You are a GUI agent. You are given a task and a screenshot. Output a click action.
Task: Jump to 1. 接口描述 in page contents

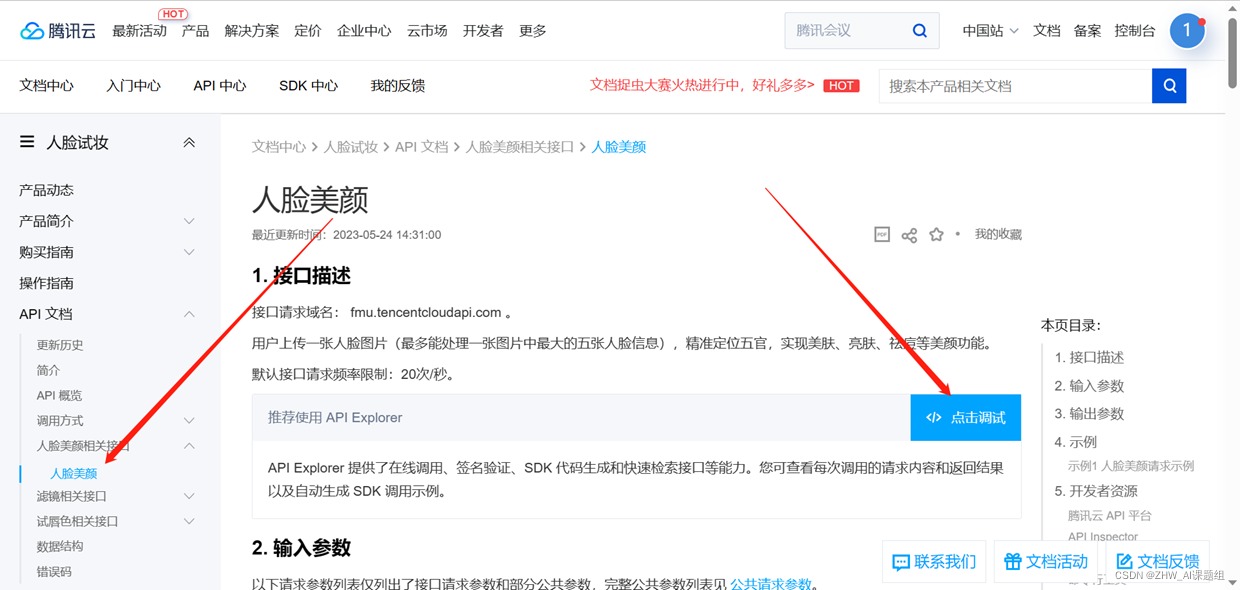click(1089, 357)
